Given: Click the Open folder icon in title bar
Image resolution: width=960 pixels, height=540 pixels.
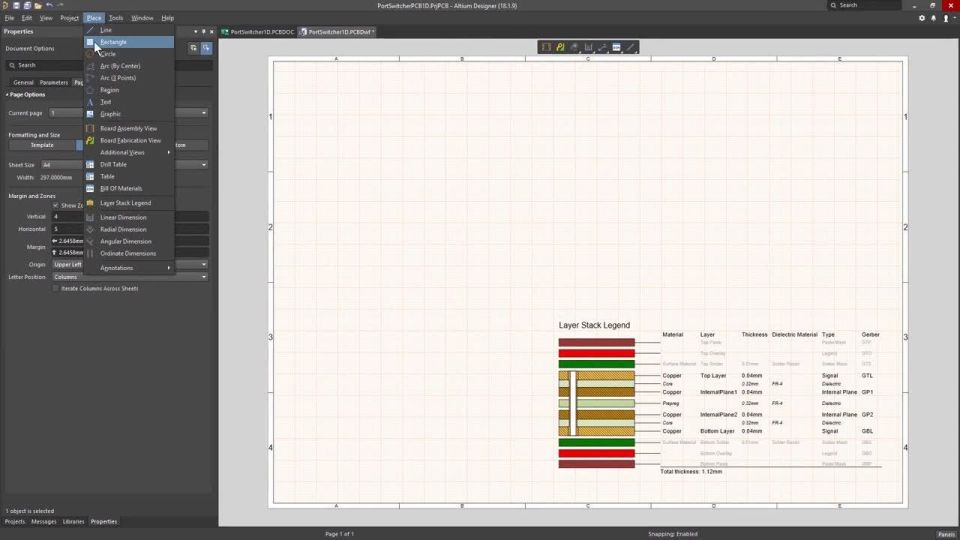Looking at the screenshot, I should [x=38, y=6].
